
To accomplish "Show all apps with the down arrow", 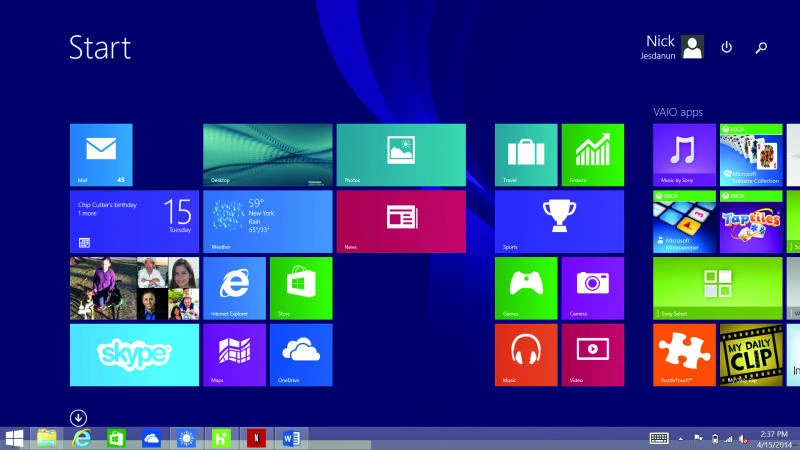I will pos(79,418).
